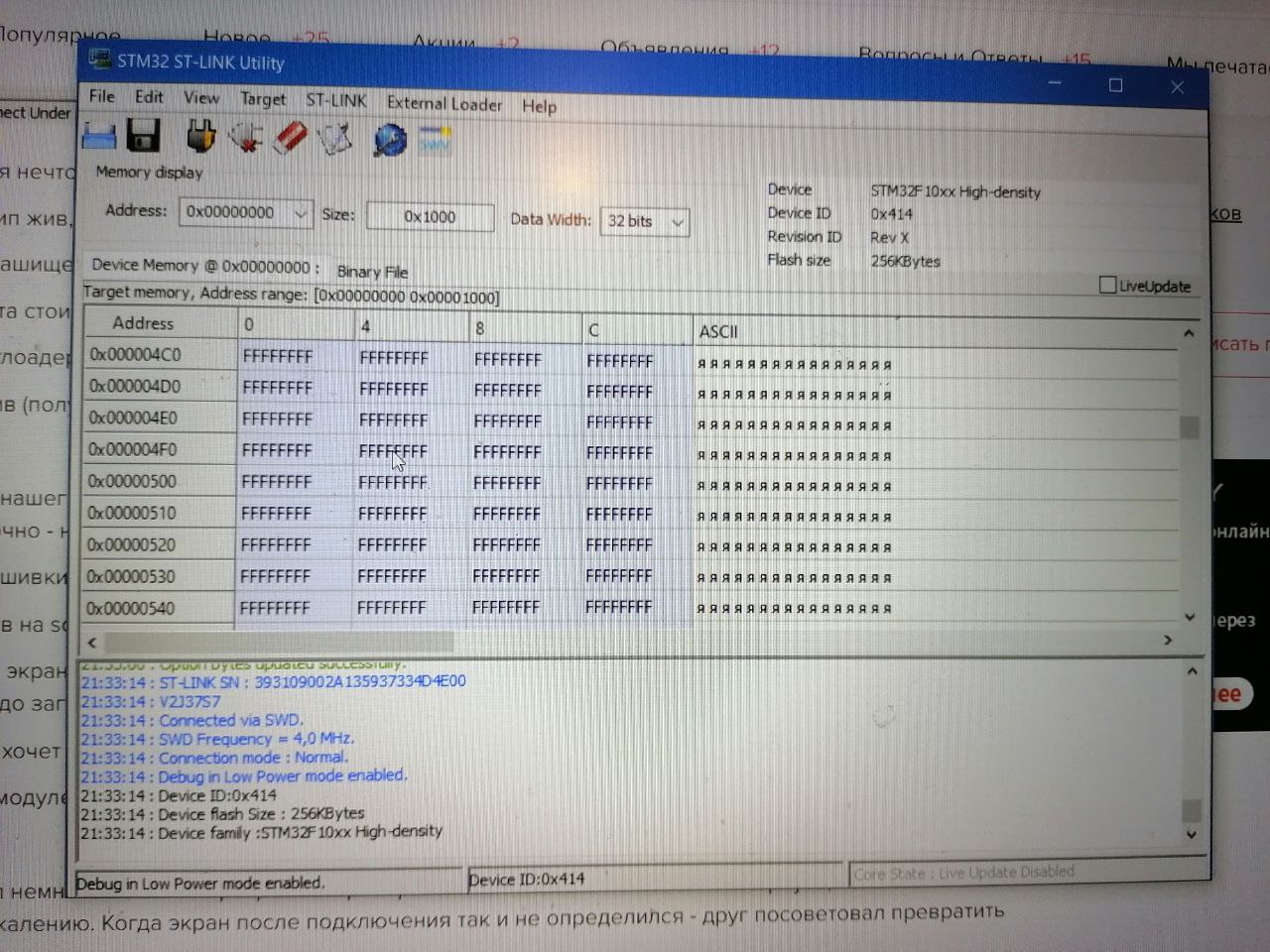Click the Disconnect from target icon

click(x=245, y=138)
